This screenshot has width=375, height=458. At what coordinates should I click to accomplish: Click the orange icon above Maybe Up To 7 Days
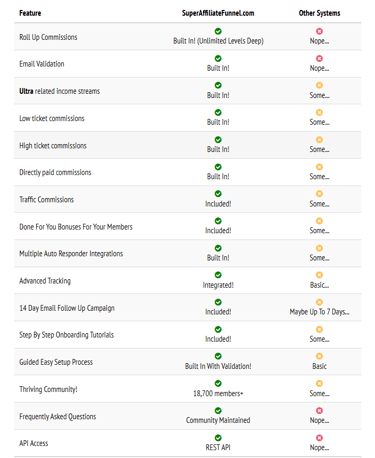pos(319,302)
